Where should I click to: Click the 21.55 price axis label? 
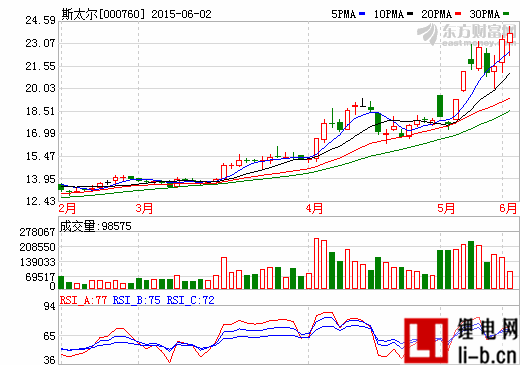[x=41, y=66]
